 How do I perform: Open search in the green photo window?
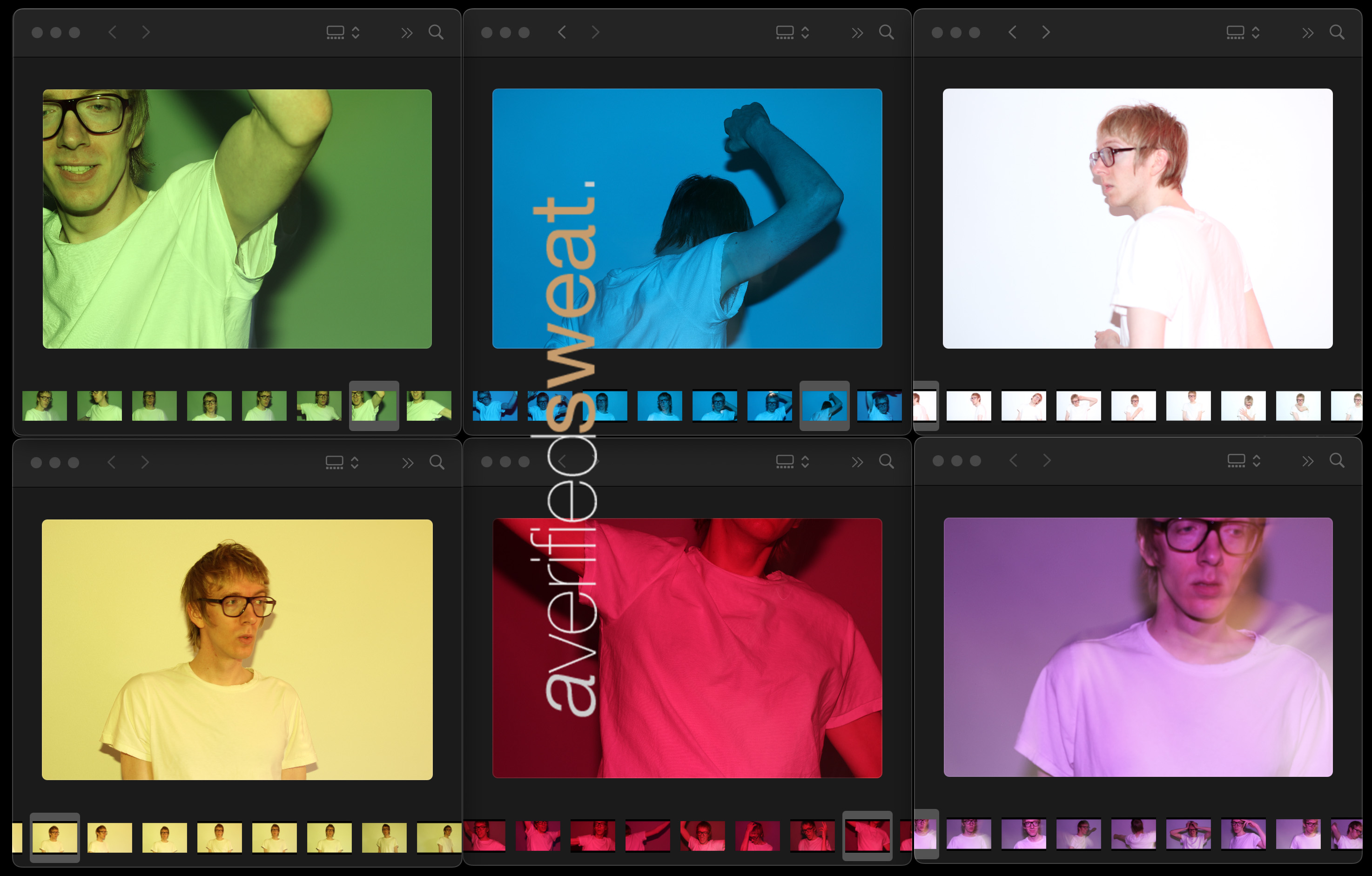tap(436, 33)
